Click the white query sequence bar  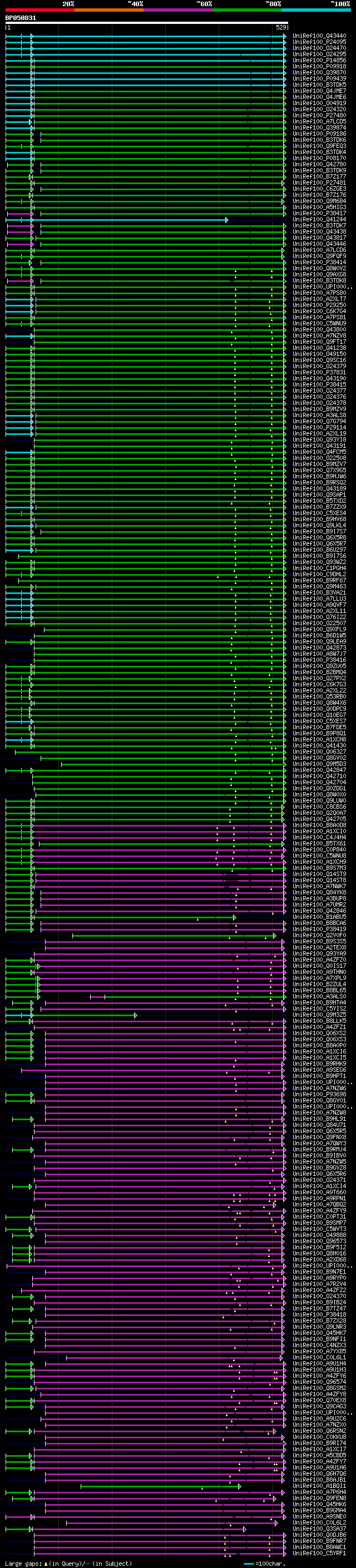coord(147,22)
